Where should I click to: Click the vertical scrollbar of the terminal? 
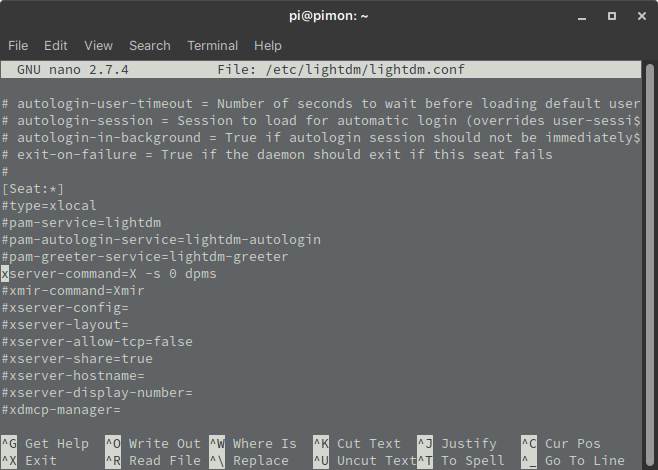650,264
